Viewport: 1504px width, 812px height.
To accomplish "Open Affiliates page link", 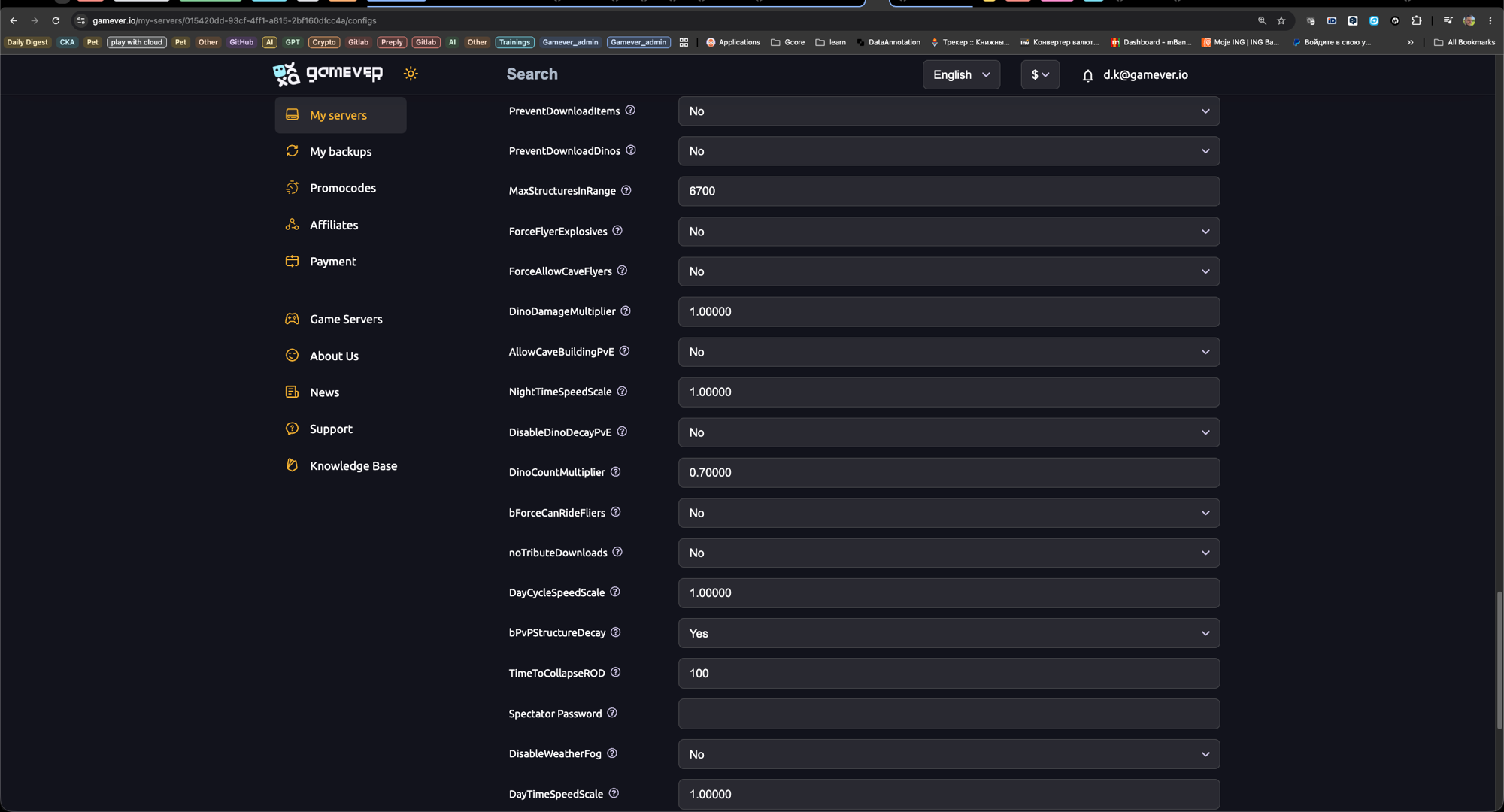I will click(334, 225).
